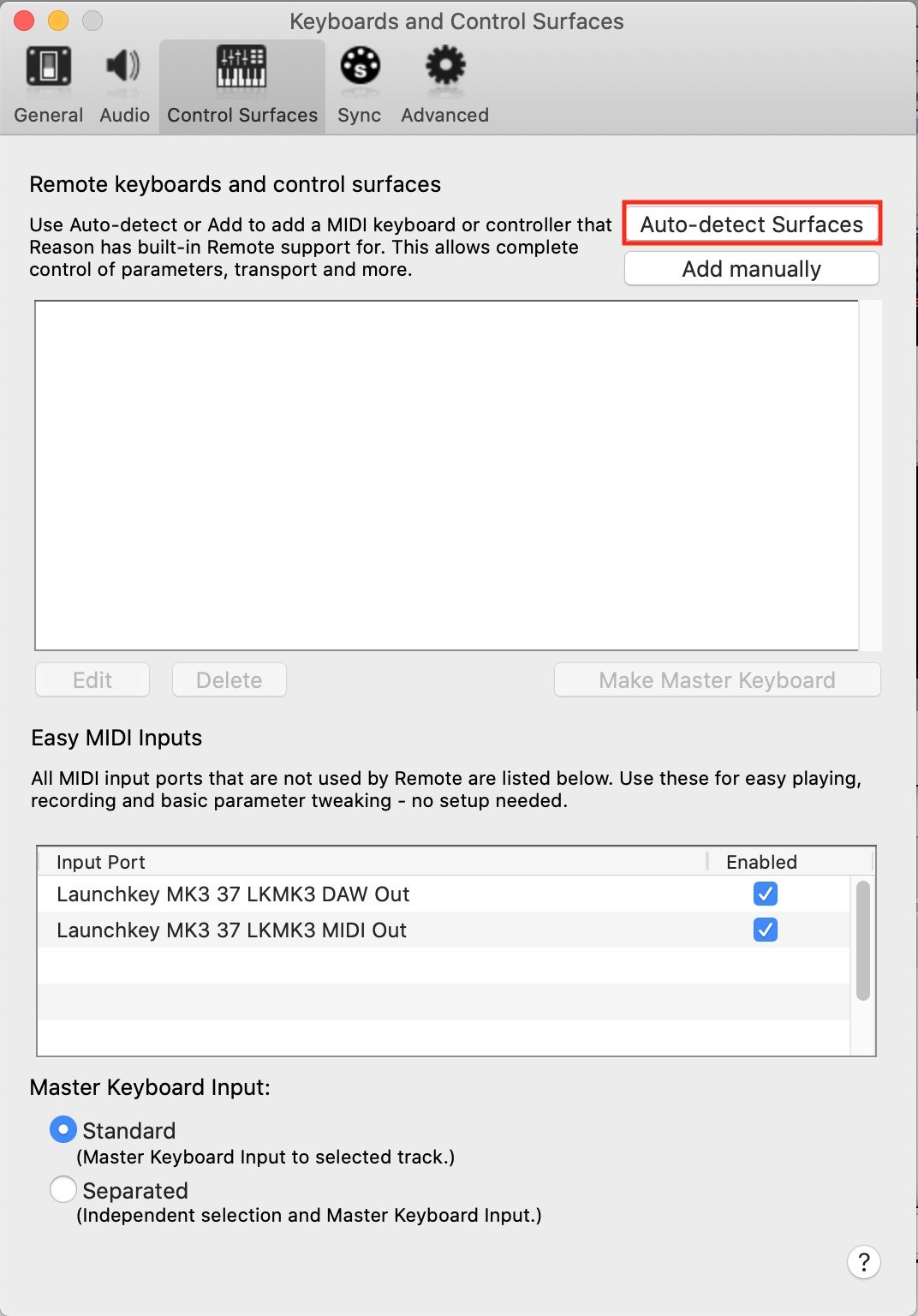Select the Launchkey MK3 37 LKMK3 DAW Out row
The height and width of the screenshot is (1316, 918).
444,894
